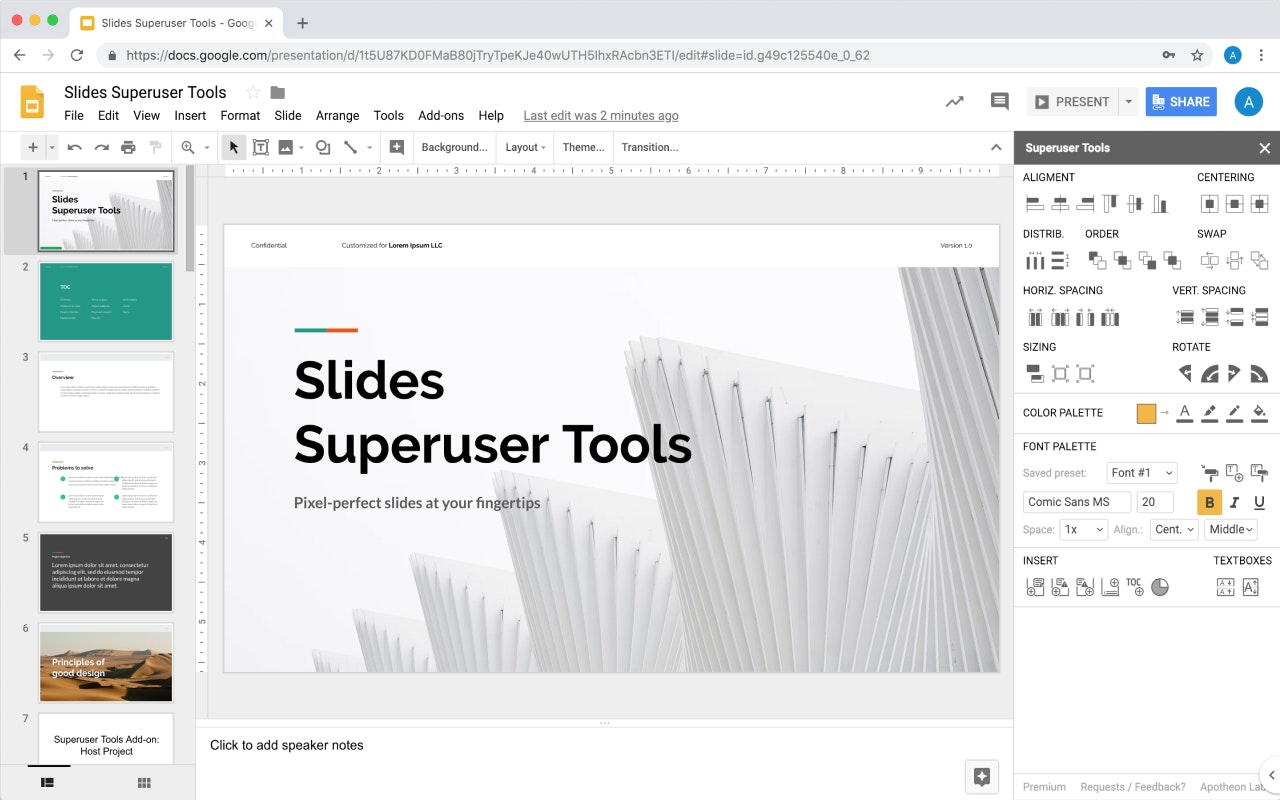Enable italic formatting in Font Palette

pos(1234,502)
